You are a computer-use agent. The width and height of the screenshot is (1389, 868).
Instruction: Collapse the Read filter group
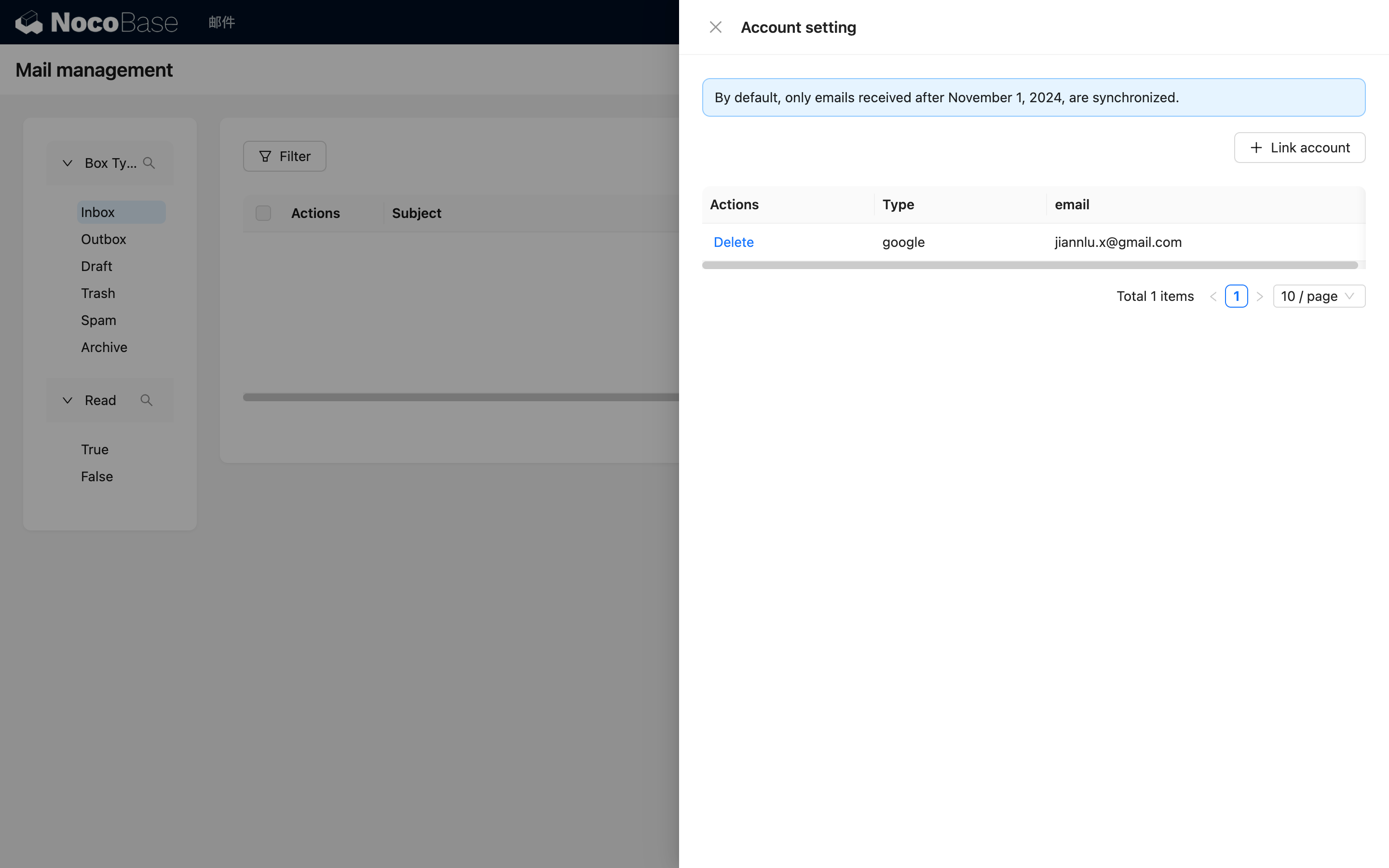(x=67, y=400)
